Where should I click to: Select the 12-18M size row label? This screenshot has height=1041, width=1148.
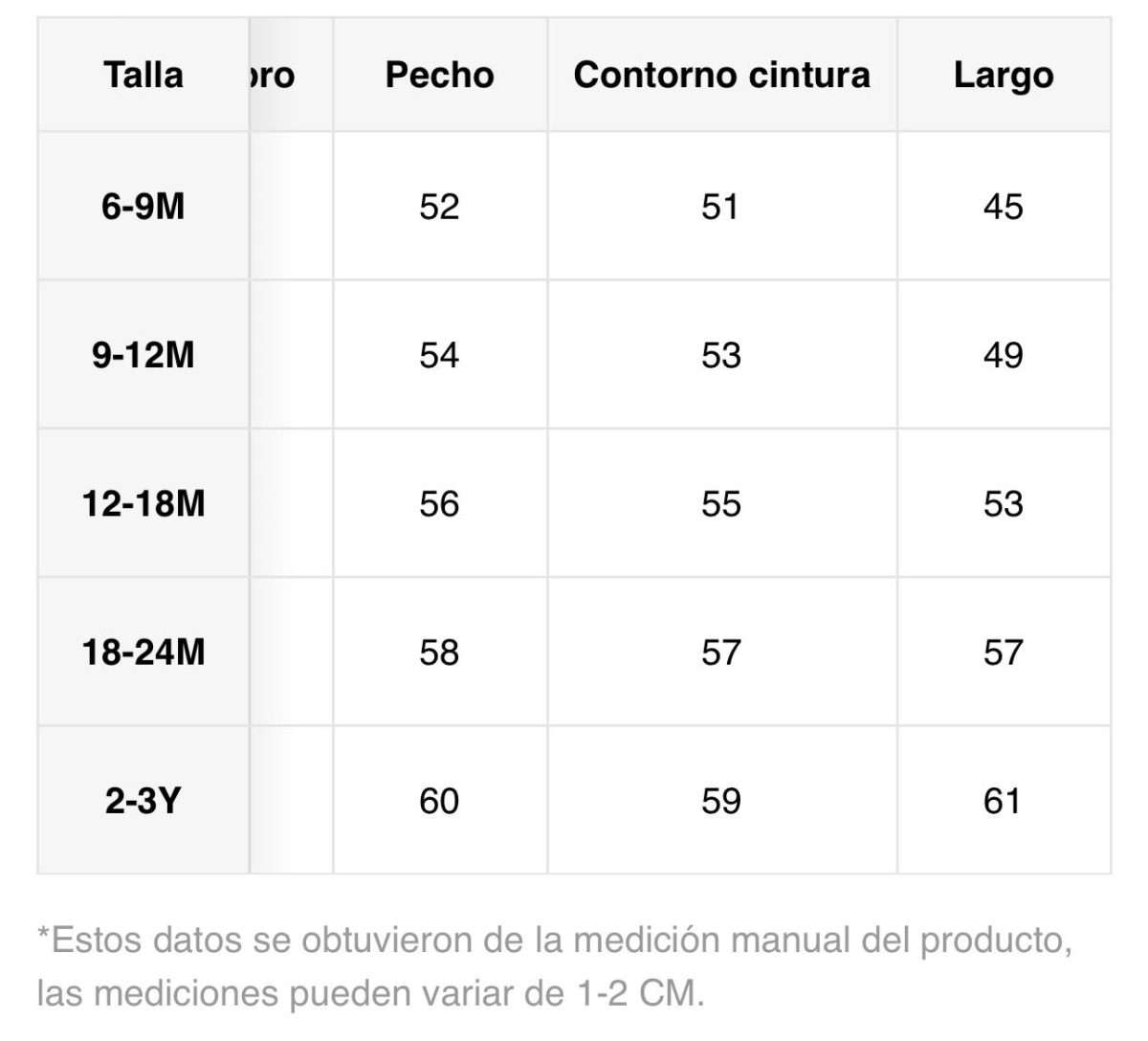coord(143,503)
